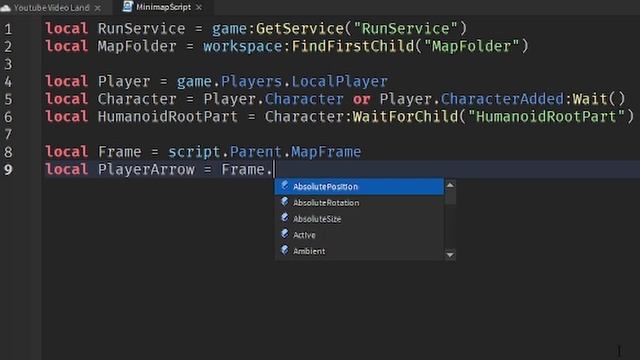Select AbsoluteRotation from autocomplete list
640x360 pixels.
click(359, 203)
